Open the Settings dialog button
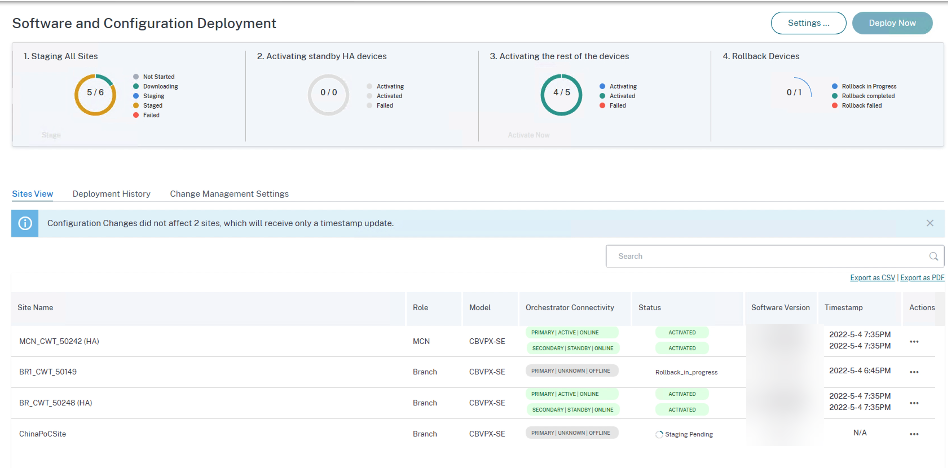The image size is (948, 468). 808,23
